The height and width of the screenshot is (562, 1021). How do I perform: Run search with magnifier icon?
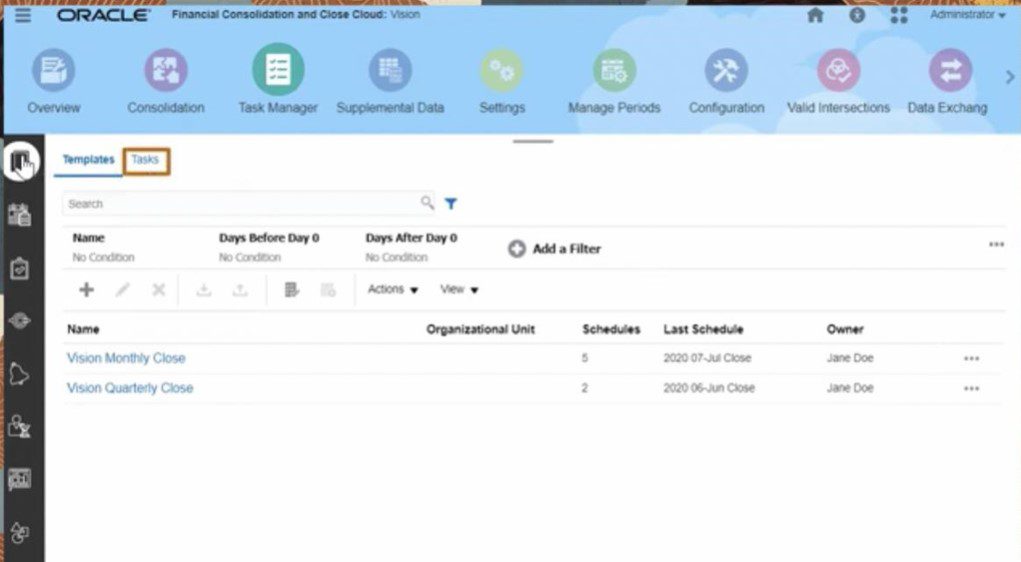[x=427, y=203]
